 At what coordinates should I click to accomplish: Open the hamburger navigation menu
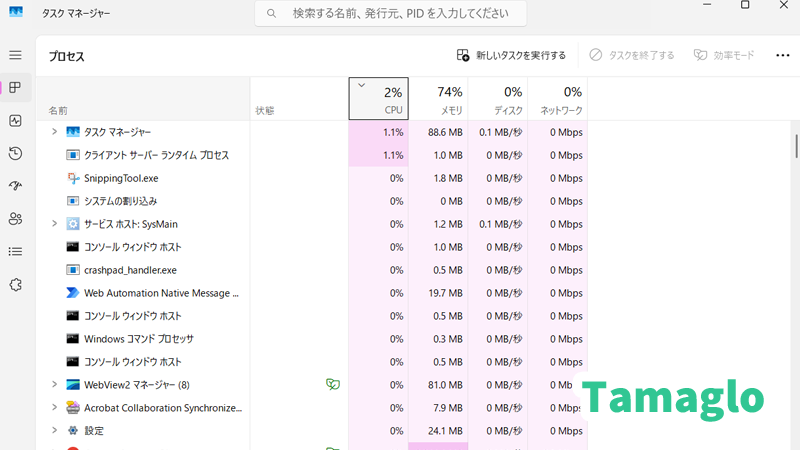pos(15,55)
